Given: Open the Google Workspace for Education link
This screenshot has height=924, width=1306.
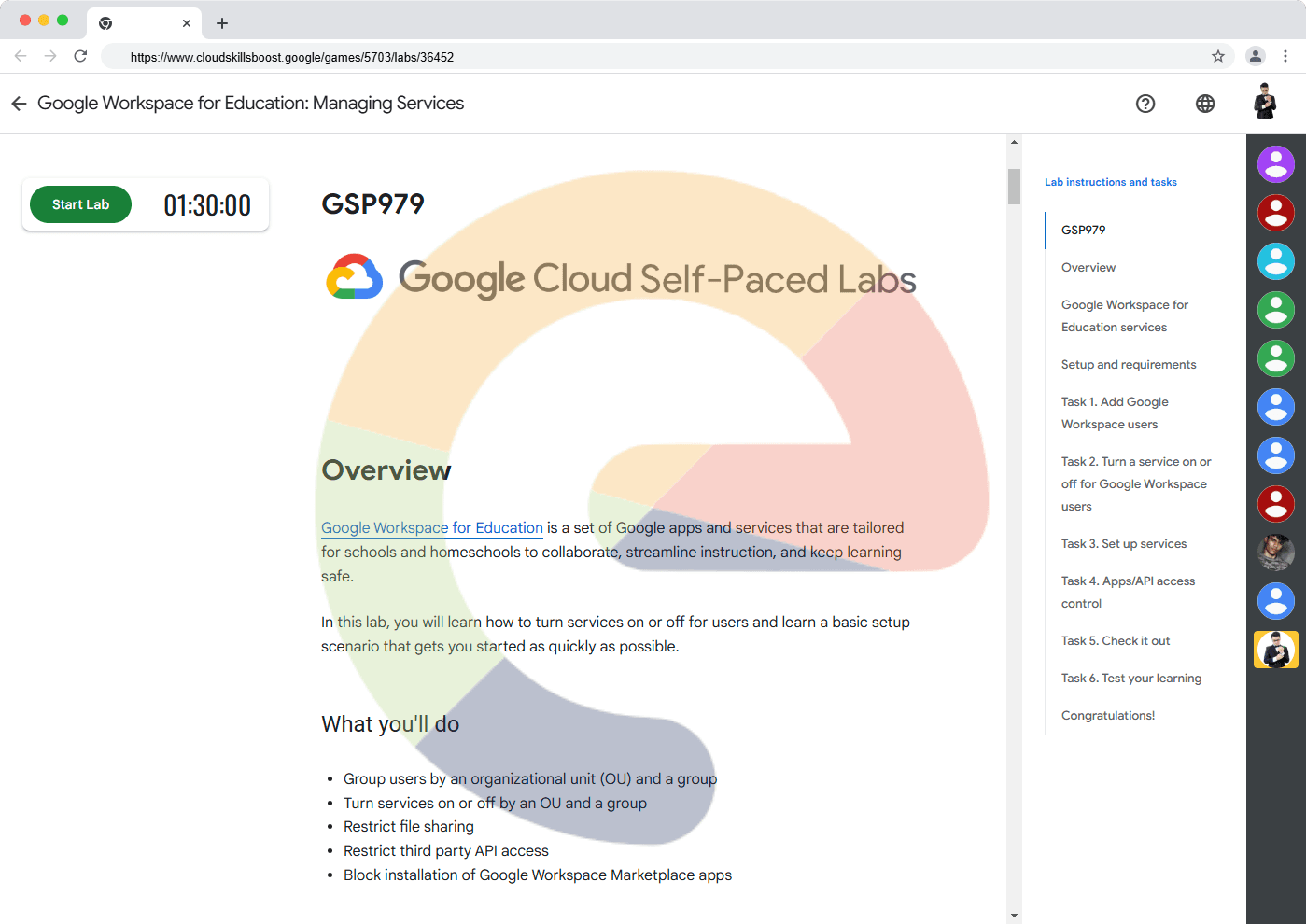Looking at the screenshot, I should click(x=431, y=528).
